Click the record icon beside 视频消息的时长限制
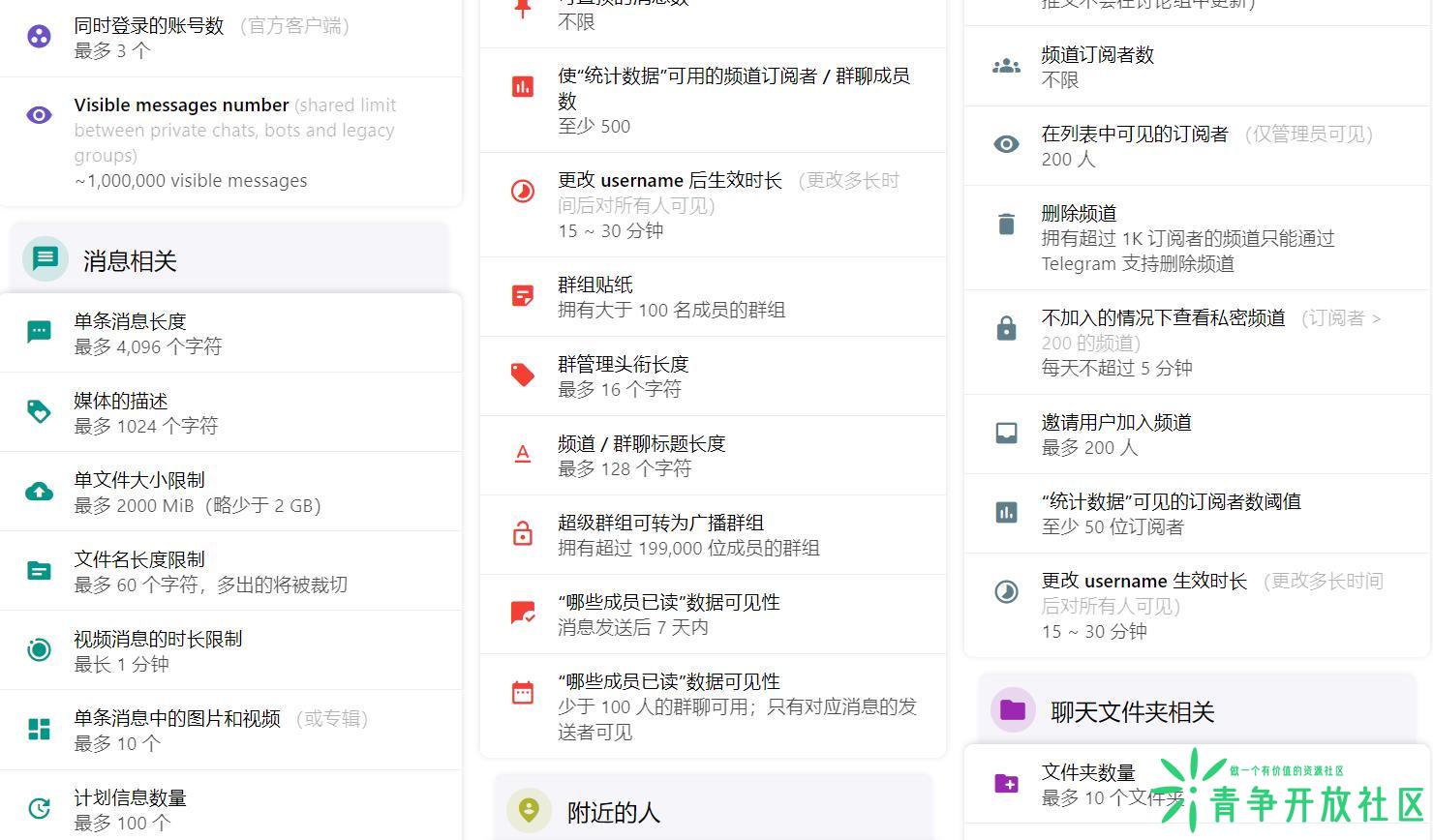Viewport: 1433px width, 840px height. pos(39,649)
